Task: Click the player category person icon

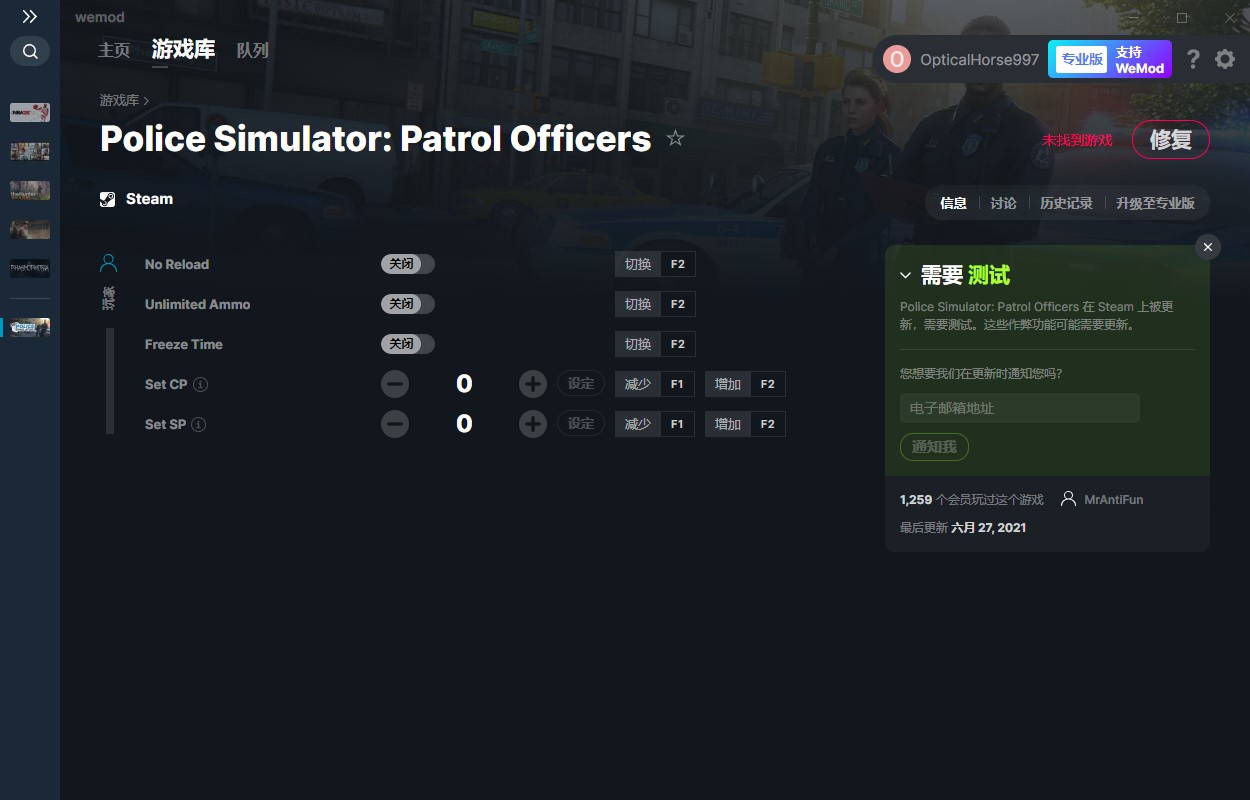Action: [x=109, y=264]
